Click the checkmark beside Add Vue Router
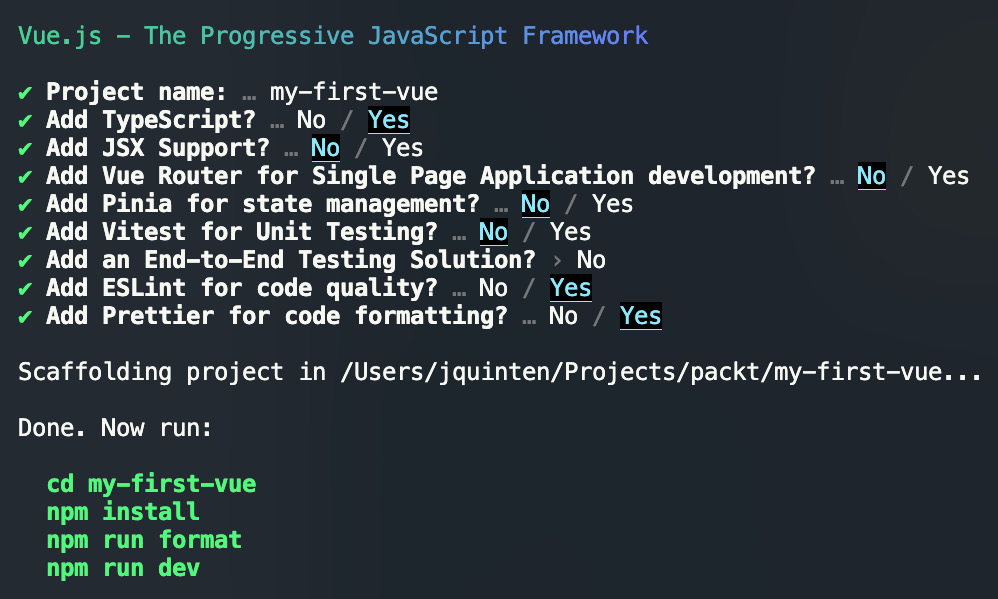 pyautogui.click(x=25, y=178)
